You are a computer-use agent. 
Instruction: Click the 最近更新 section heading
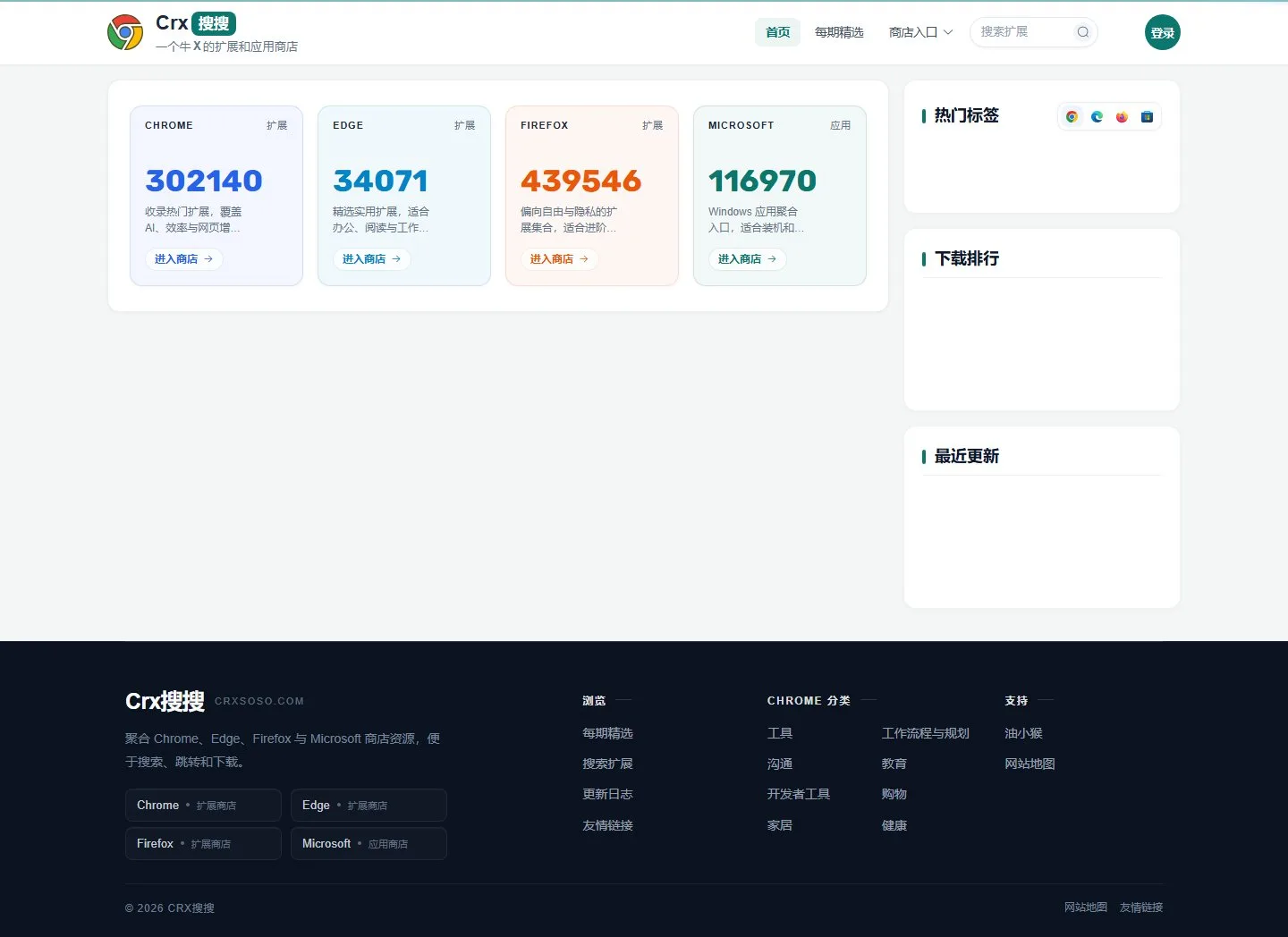click(x=966, y=456)
